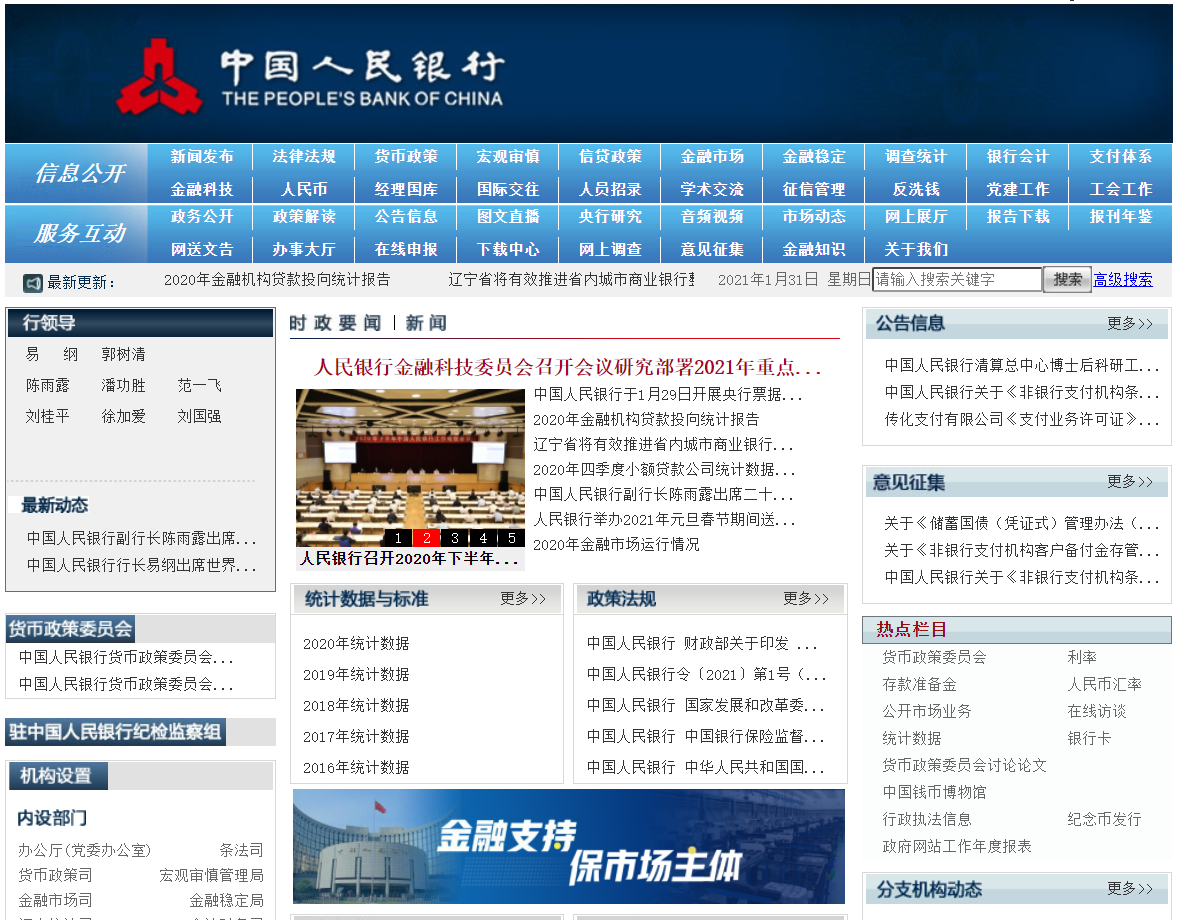Select carousel slide number 3
Viewport: 1178px width, 920px height.
point(455,538)
